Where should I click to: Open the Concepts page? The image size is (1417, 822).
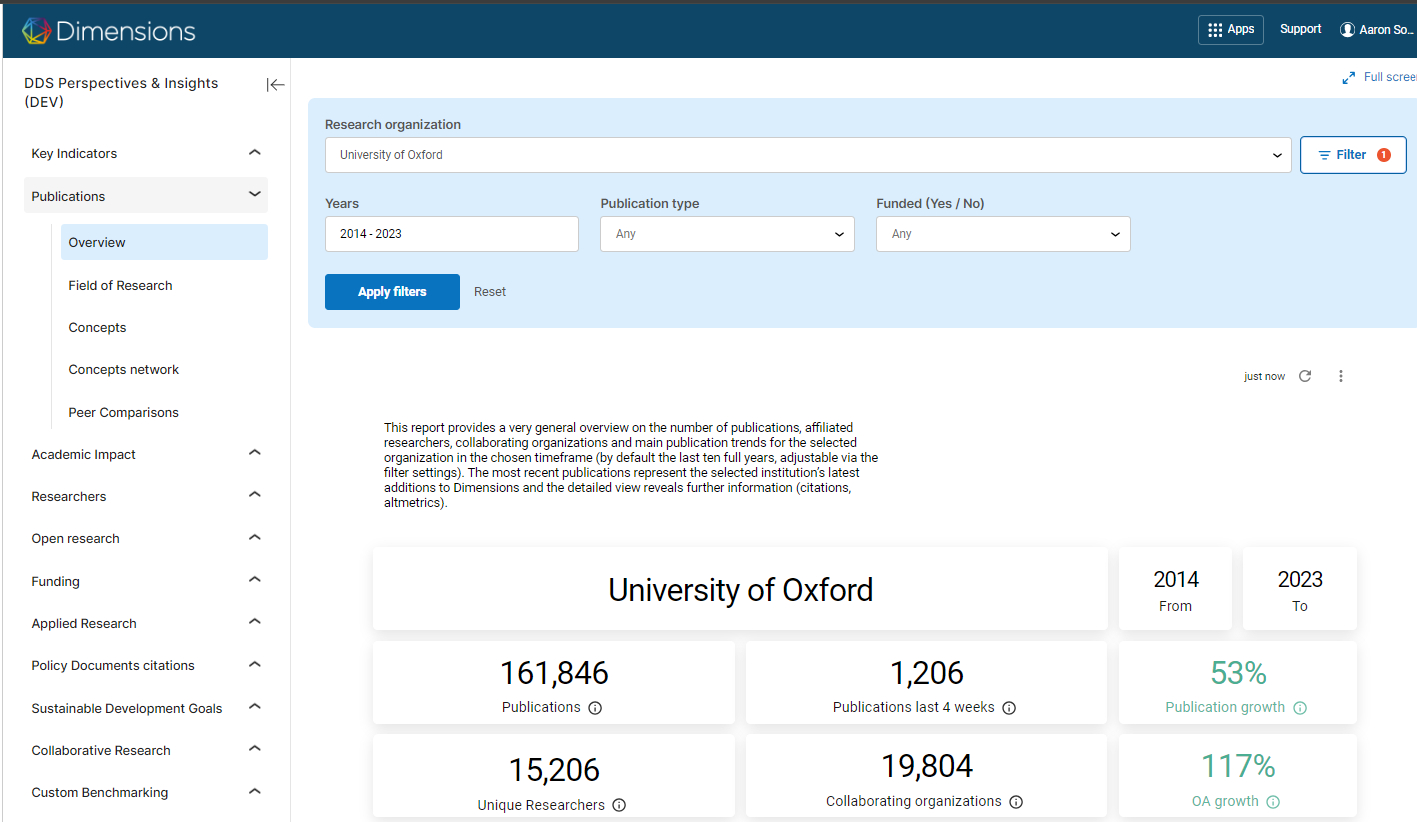164,327
